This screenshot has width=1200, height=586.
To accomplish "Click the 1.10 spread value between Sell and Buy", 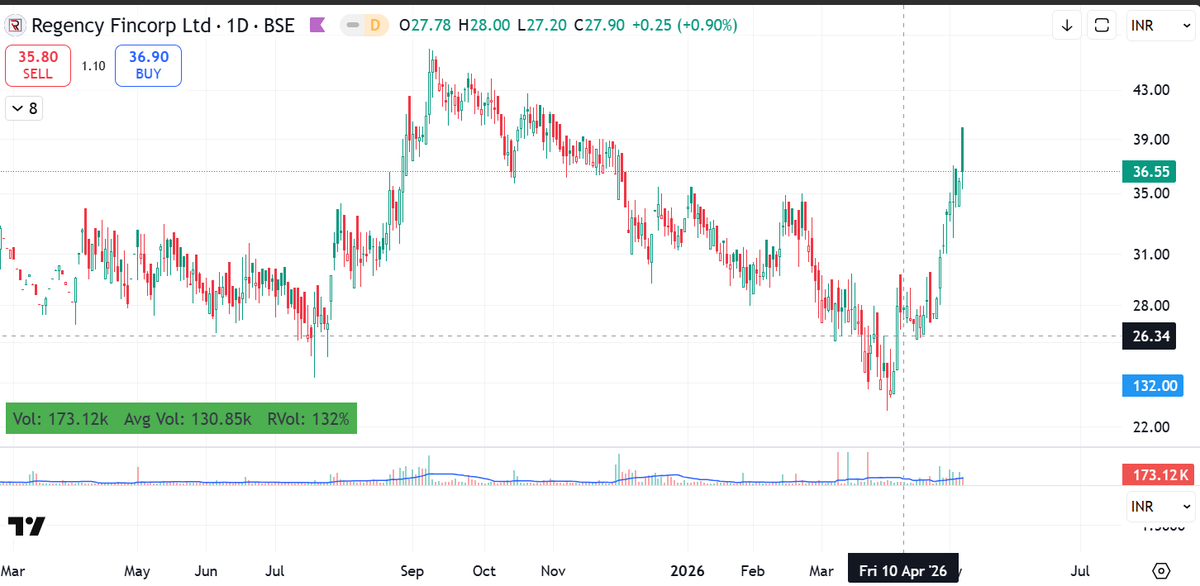I will tap(93, 66).
